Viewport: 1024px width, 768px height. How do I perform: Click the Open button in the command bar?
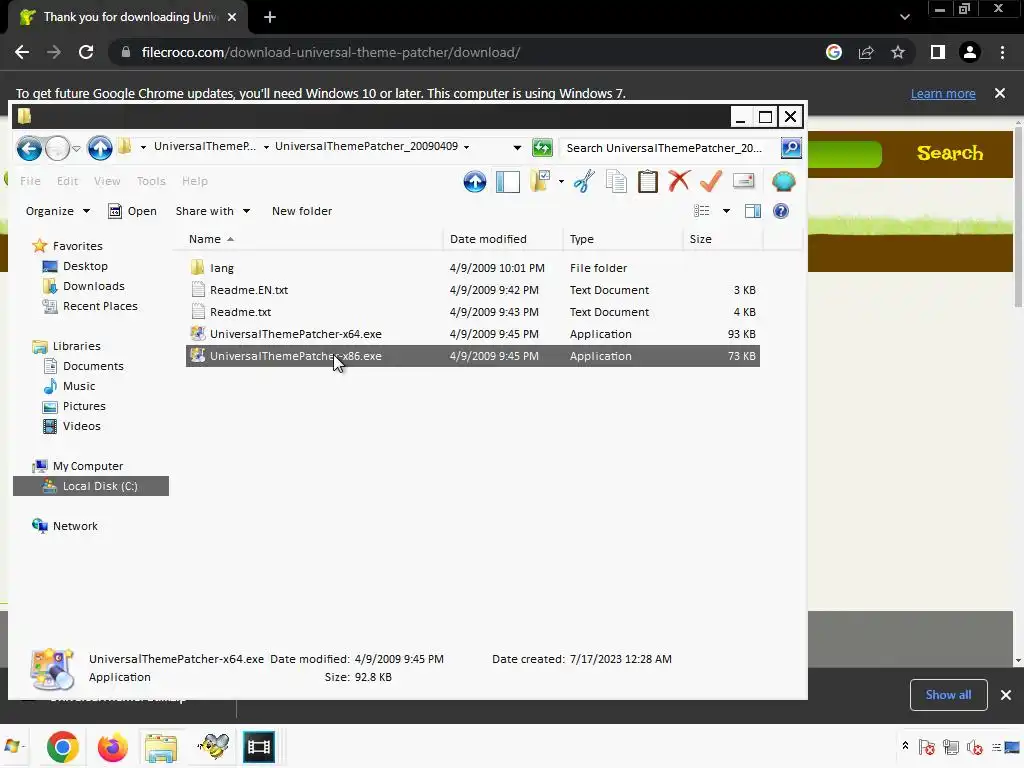tap(133, 211)
